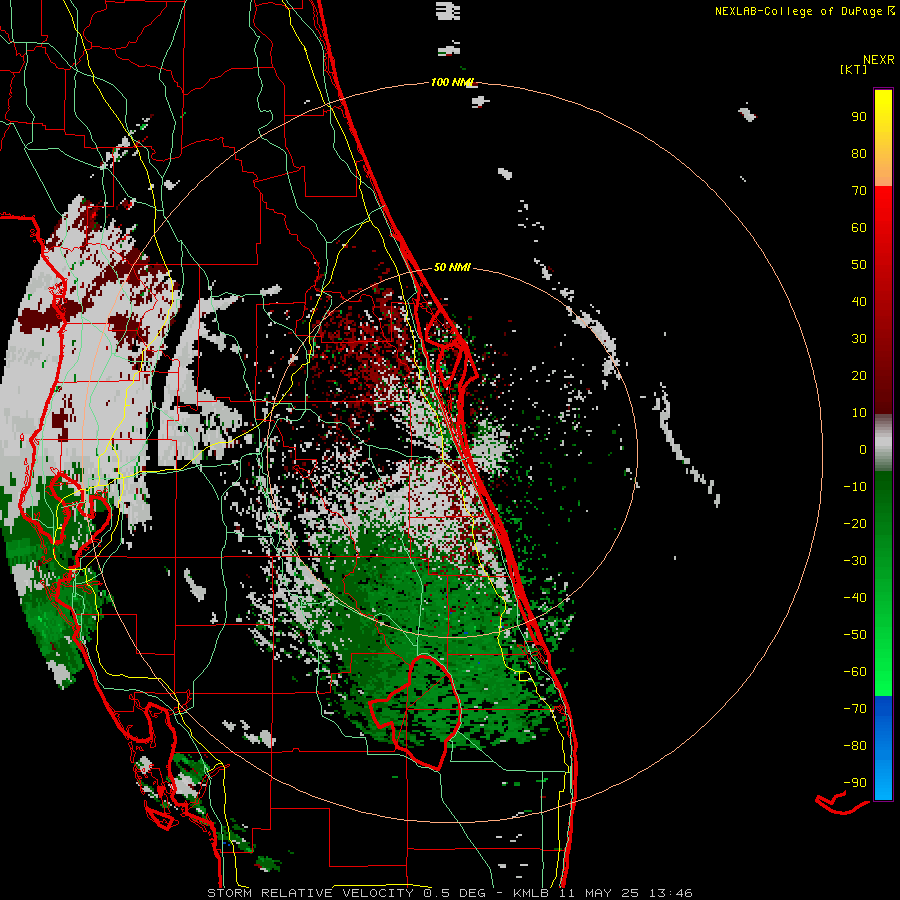Click the -10 value on the velocity scale
The image size is (900, 900).
pos(855,487)
